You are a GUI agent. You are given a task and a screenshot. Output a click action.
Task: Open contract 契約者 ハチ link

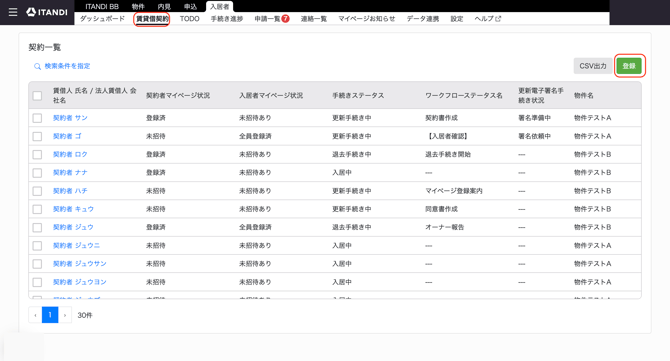[70, 191]
